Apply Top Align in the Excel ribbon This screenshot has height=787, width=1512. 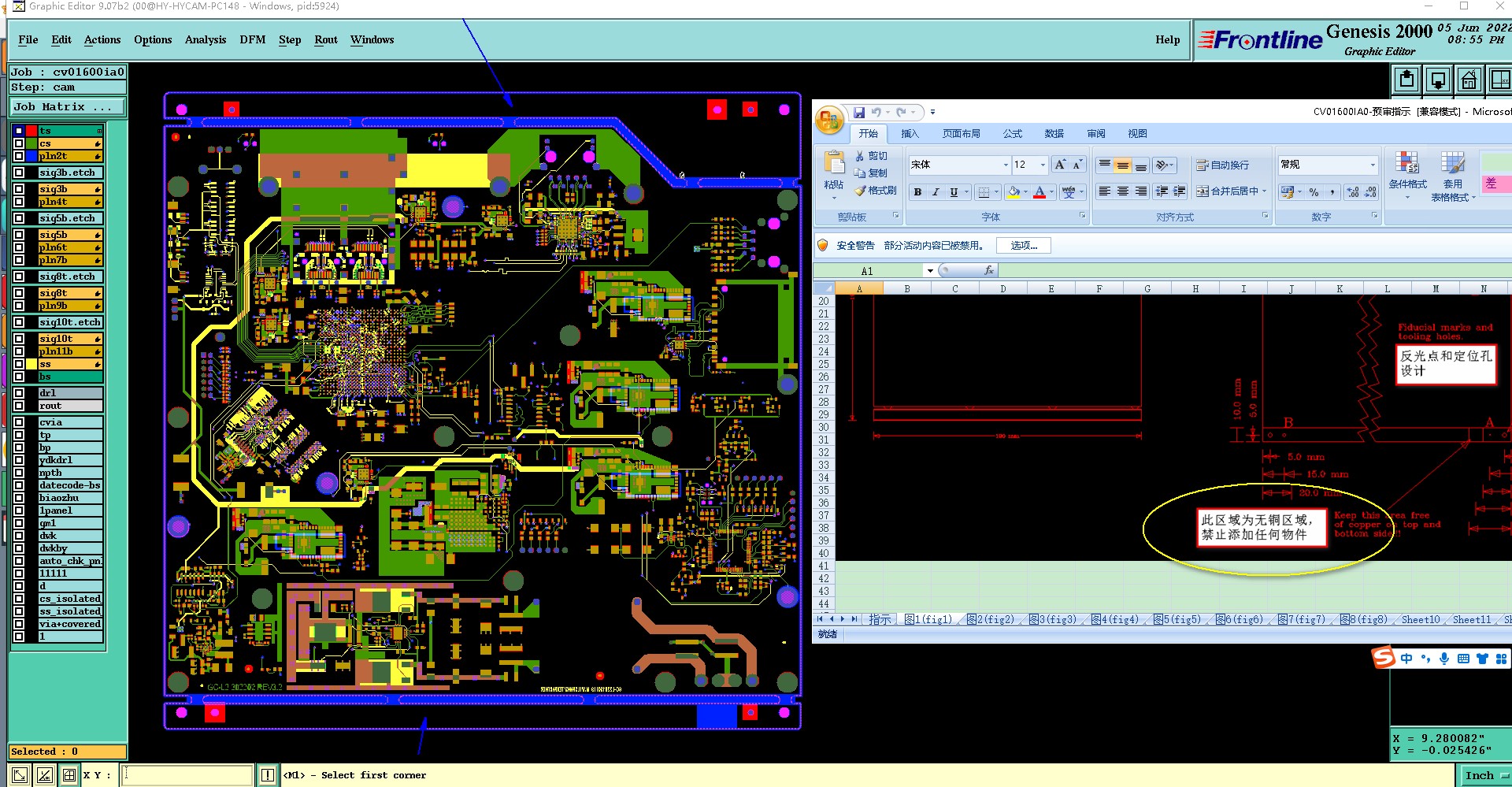[x=1105, y=165]
